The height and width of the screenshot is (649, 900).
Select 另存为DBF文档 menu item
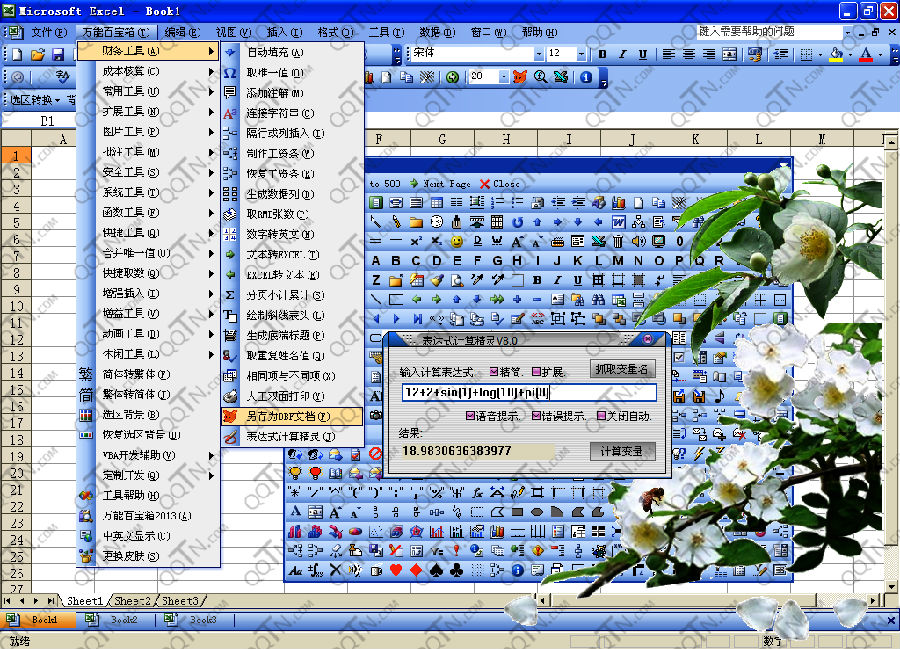288,416
